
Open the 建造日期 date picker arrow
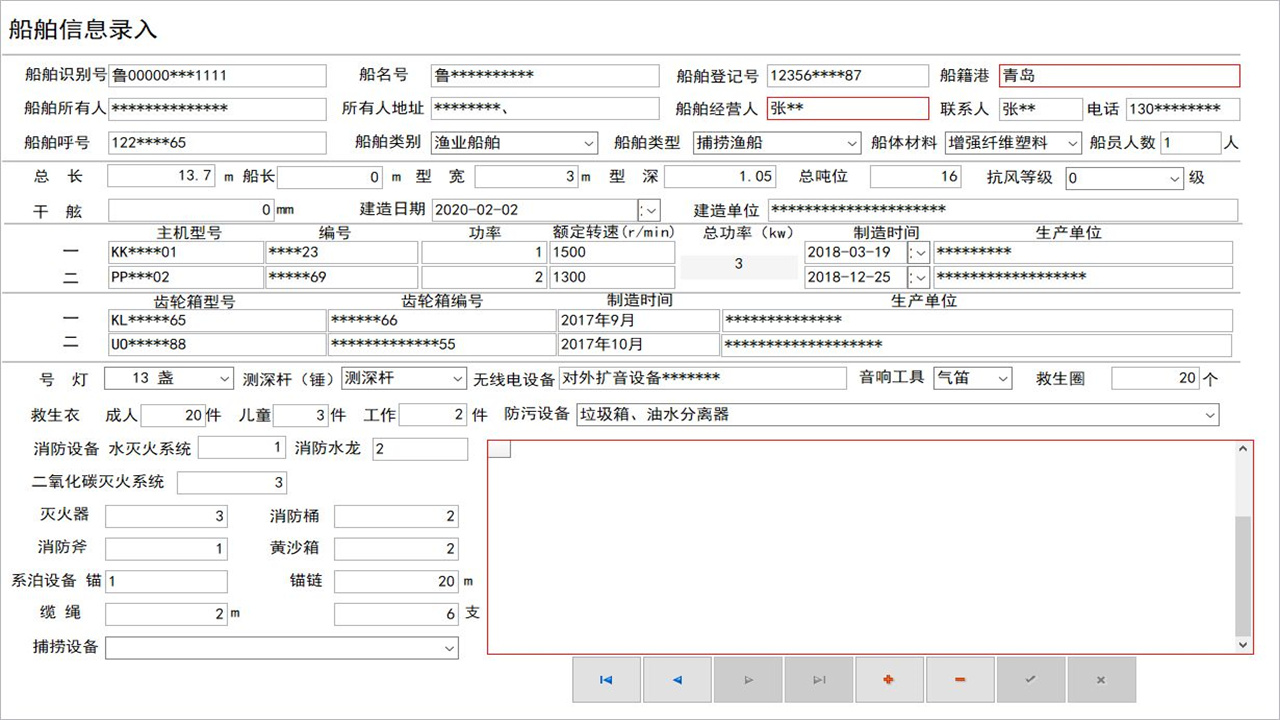(x=650, y=210)
